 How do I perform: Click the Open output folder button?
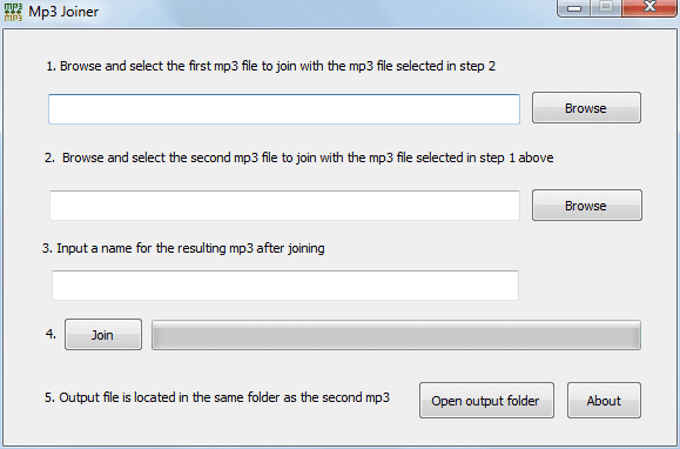click(486, 400)
